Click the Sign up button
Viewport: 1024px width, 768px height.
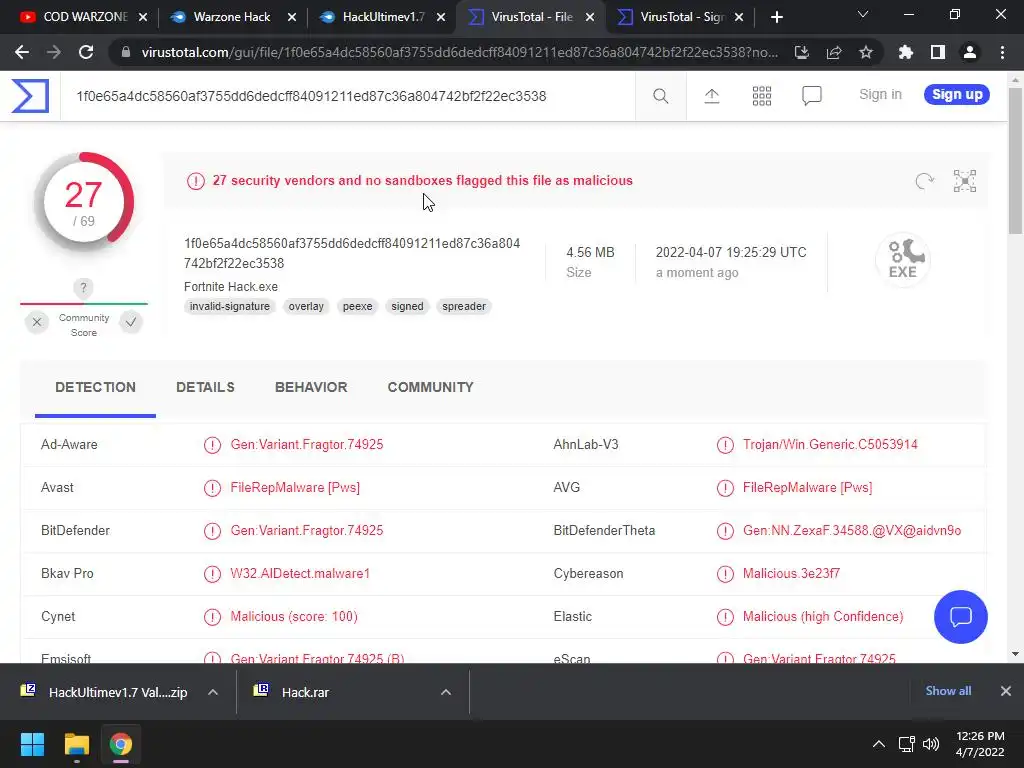(957, 95)
